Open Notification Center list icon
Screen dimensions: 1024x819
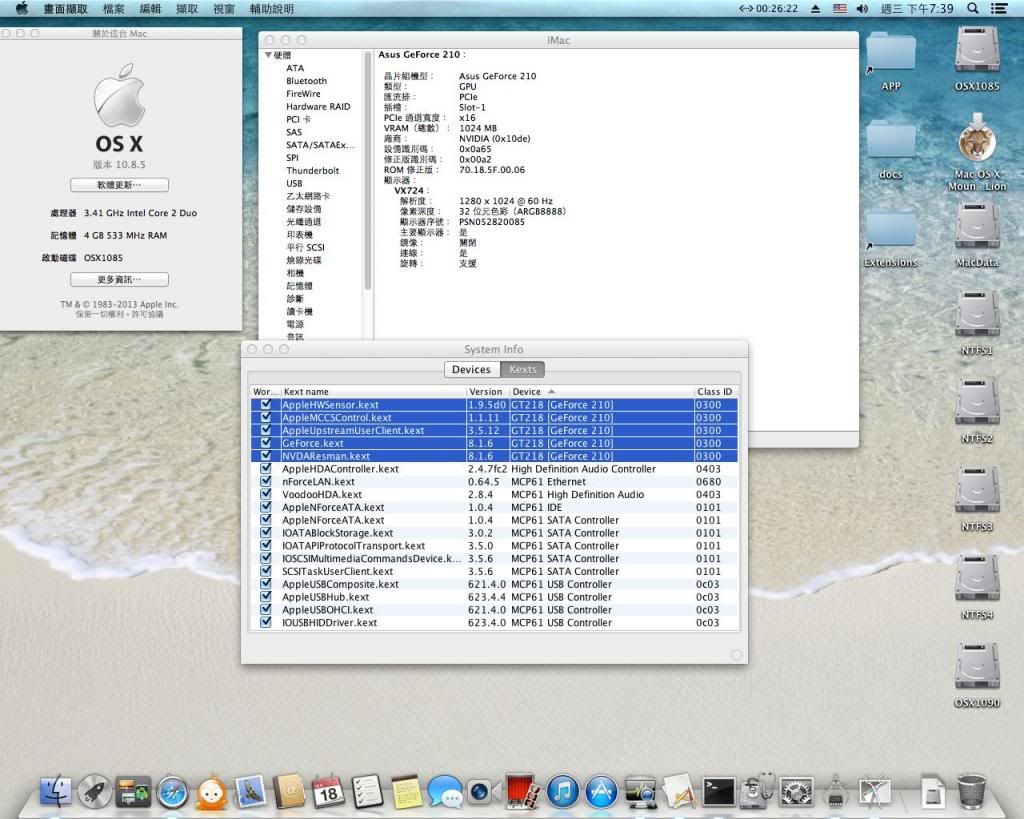[x=999, y=8]
